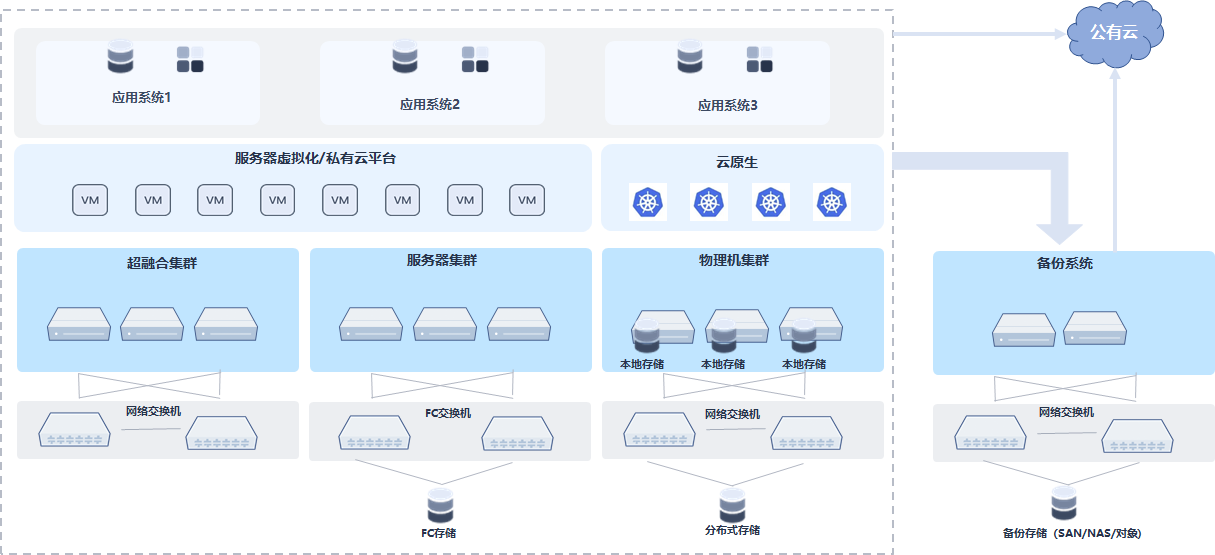This screenshot has width=1215, height=555.
Task: Click the leftmost Kubernetes icon under 云原生
Action: (x=648, y=202)
